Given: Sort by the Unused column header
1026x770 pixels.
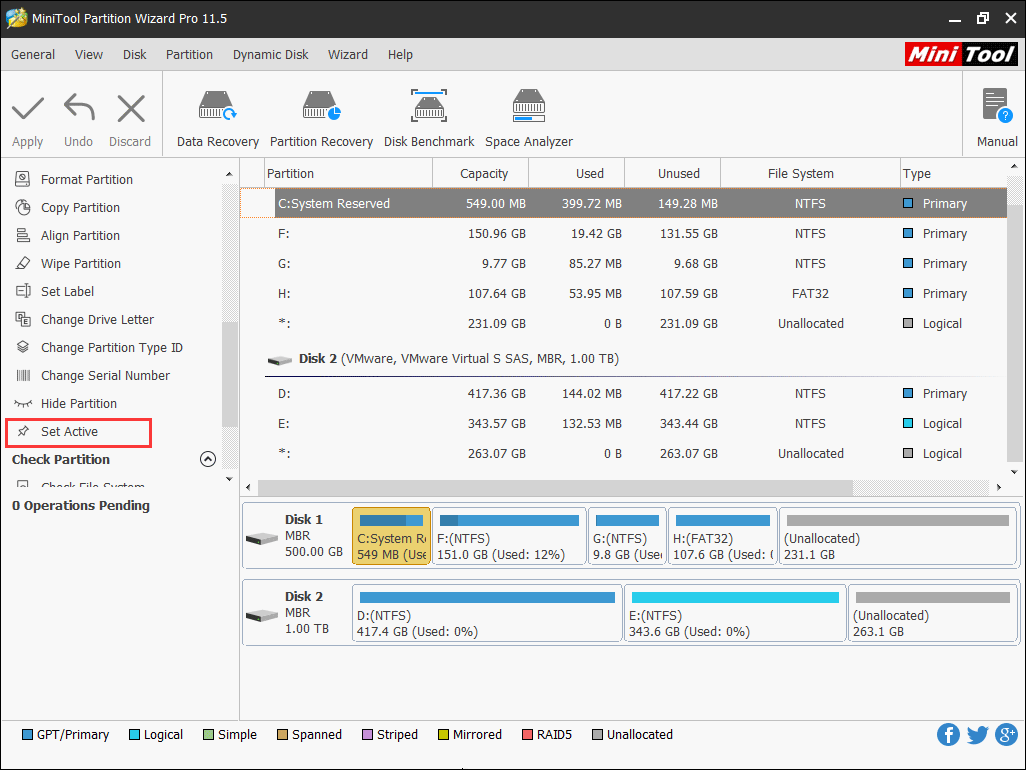Looking at the screenshot, I should (x=673, y=173).
